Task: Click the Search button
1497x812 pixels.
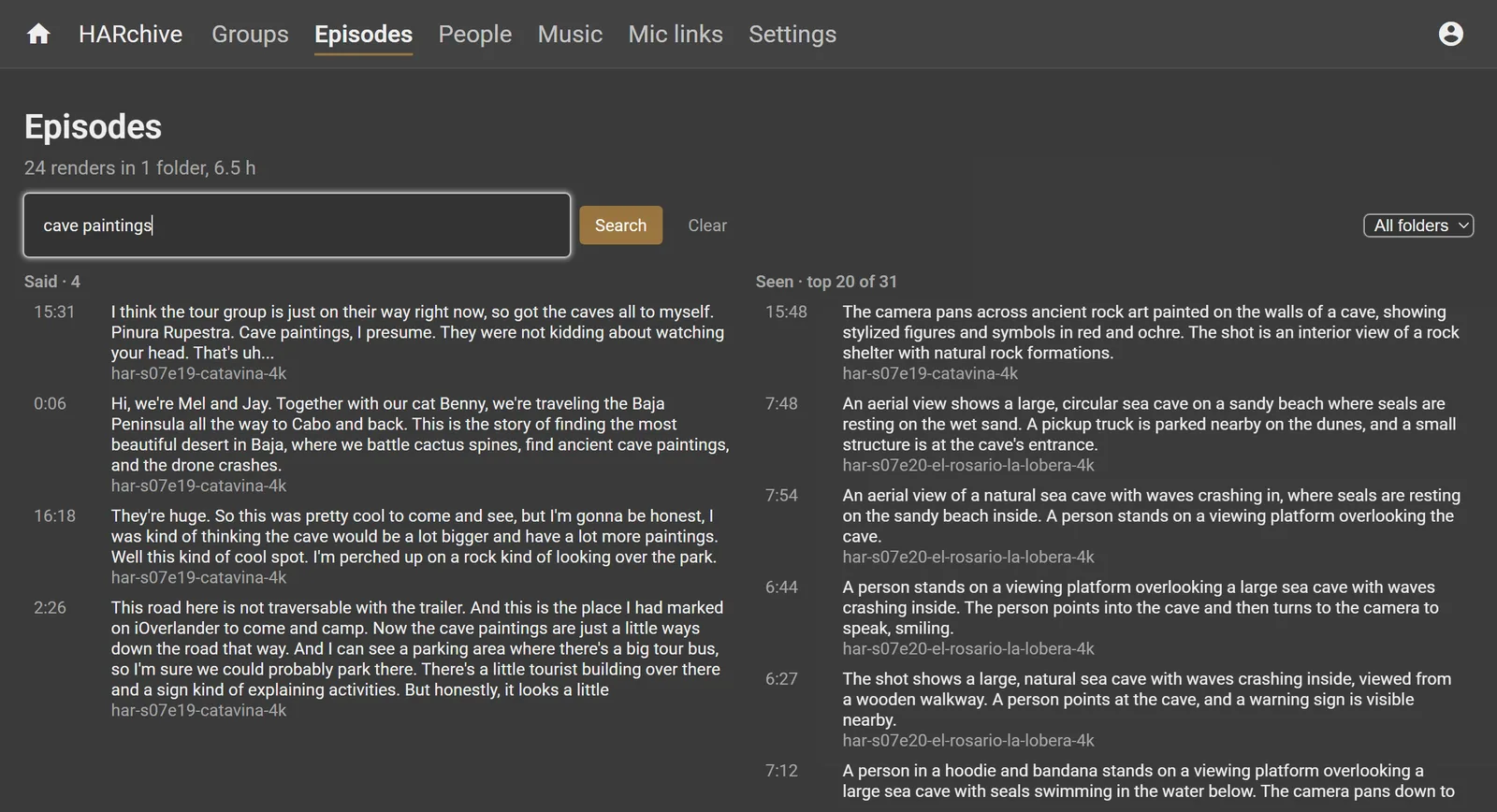Action: (620, 225)
